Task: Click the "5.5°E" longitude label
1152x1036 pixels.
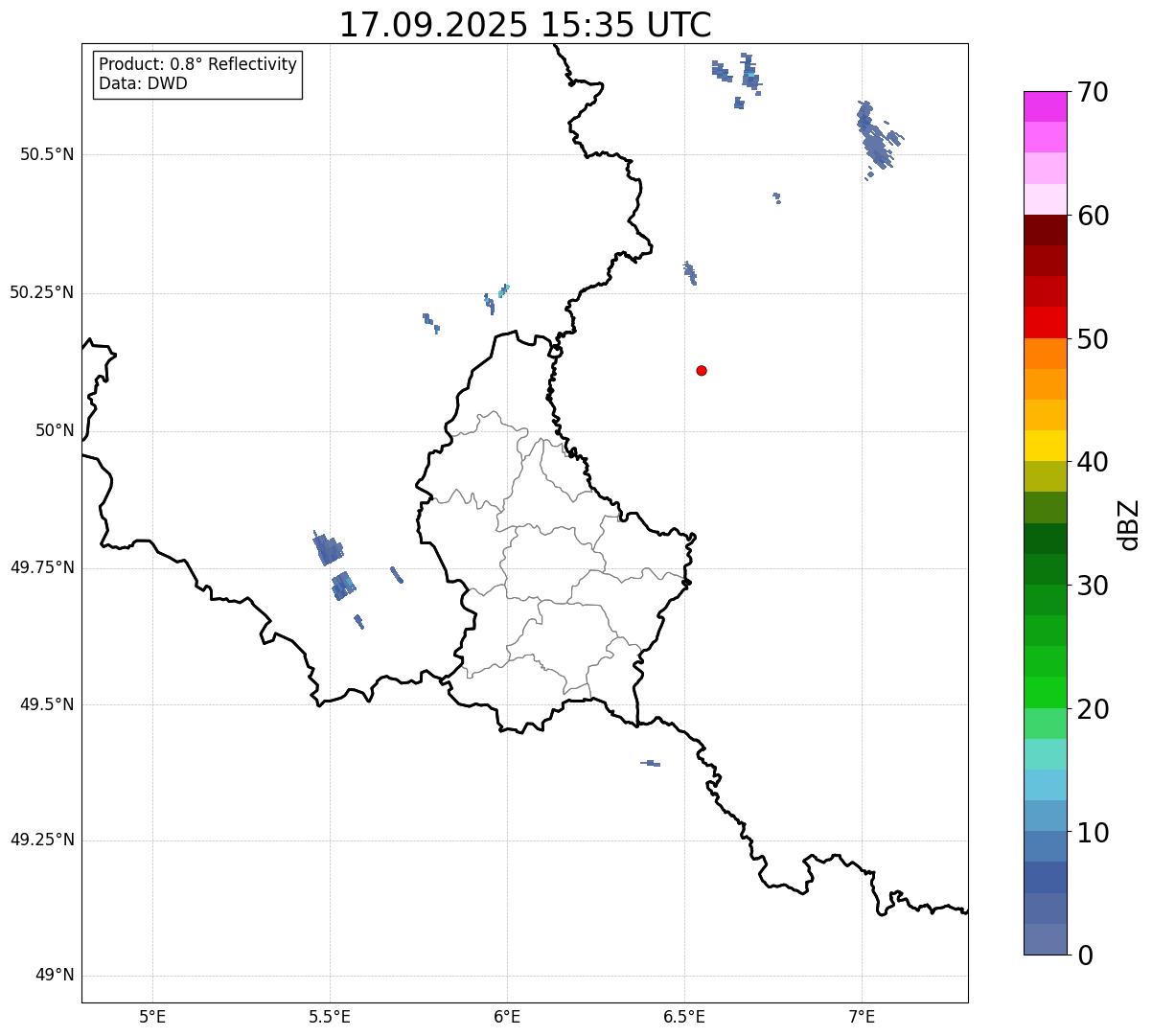Action: pos(330,1016)
